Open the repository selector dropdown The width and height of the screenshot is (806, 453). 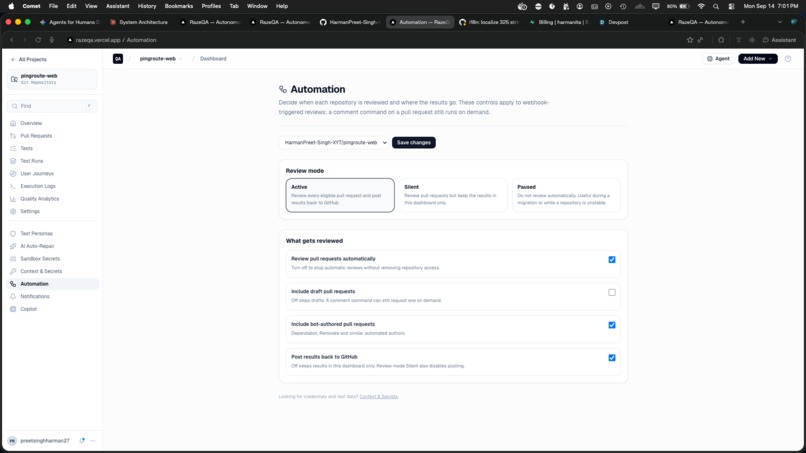click(334, 142)
